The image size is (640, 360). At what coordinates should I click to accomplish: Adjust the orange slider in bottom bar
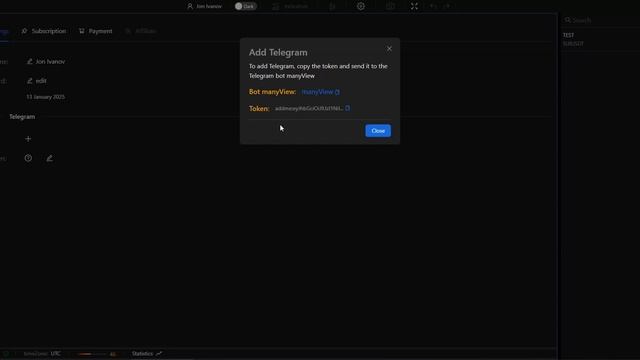tap(91, 354)
